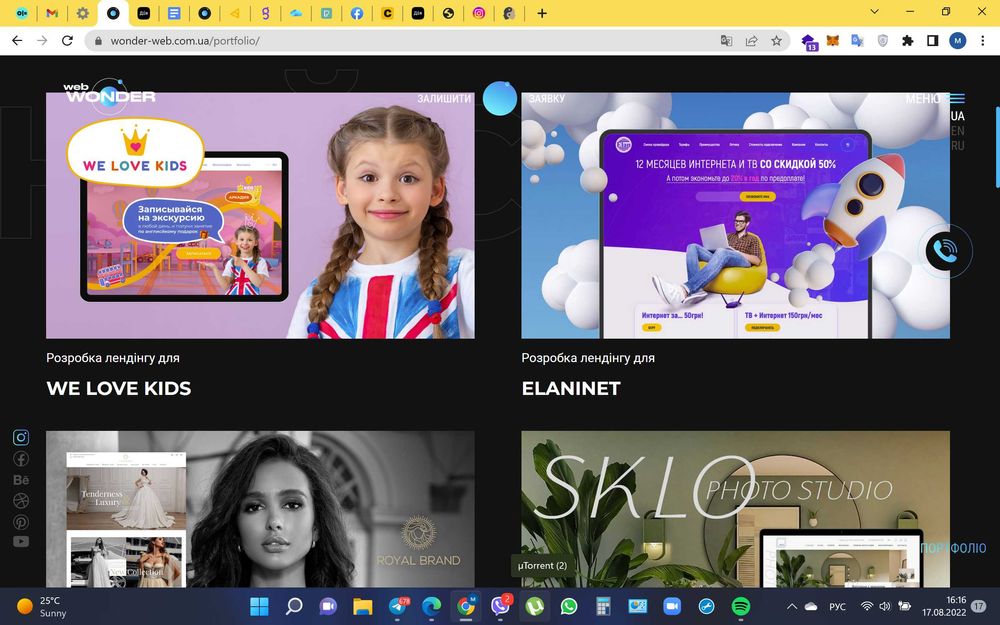Open Telegram from the taskbar
Image resolution: width=1000 pixels, height=625 pixels.
click(399, 606)
